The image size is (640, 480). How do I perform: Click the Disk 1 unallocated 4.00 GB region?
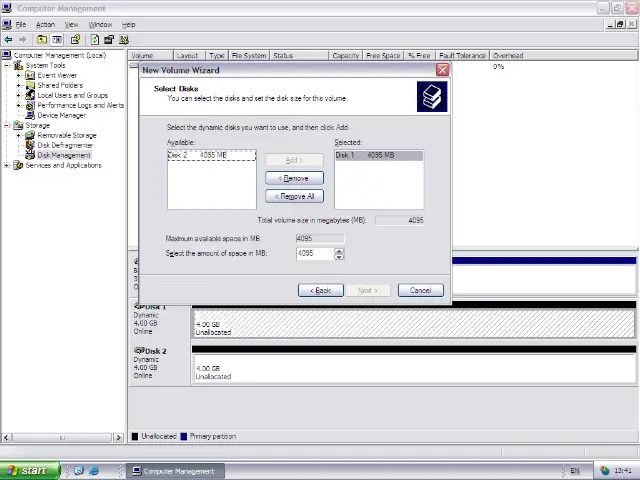coord(414,323)
